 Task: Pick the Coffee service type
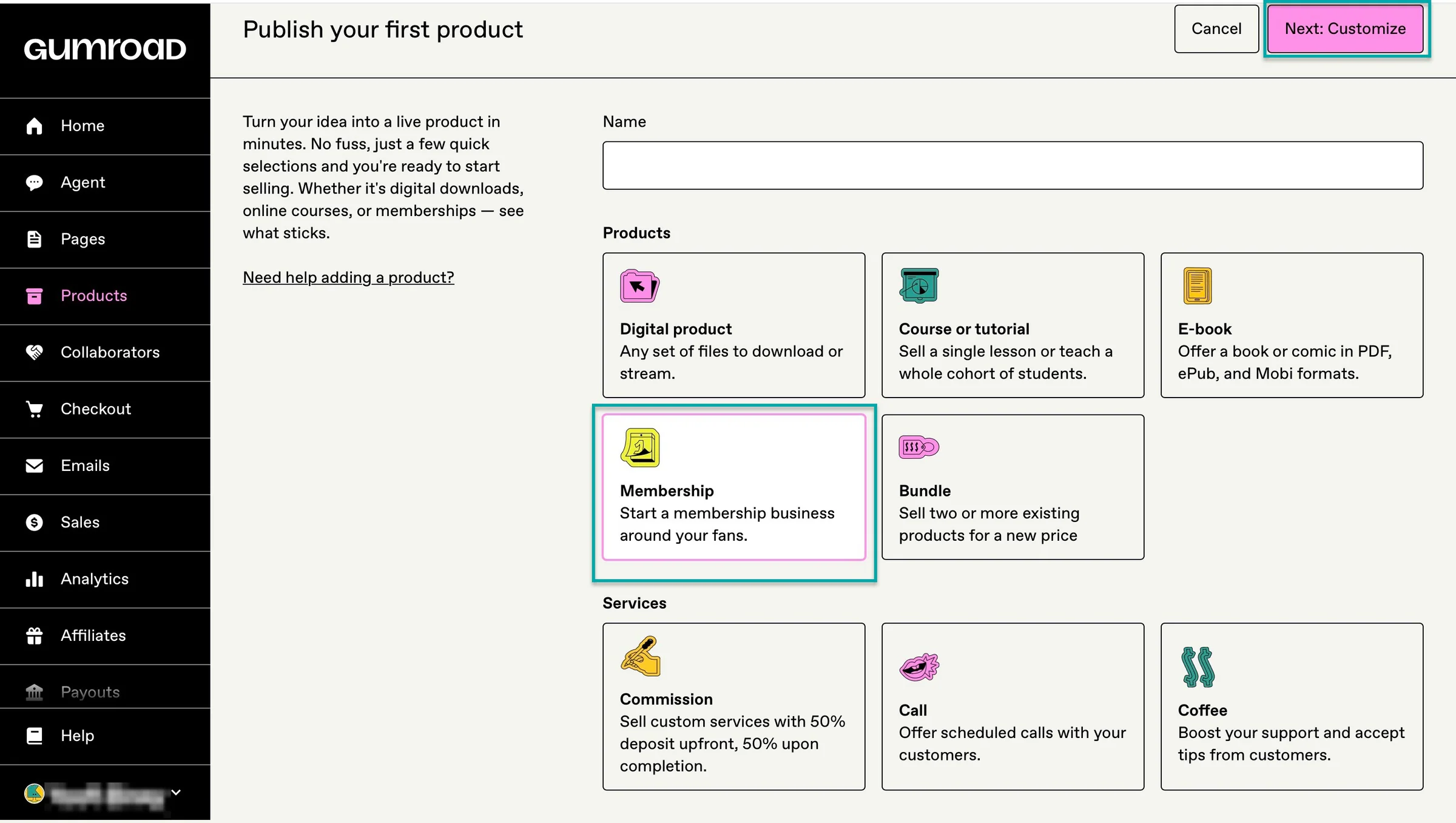[x=1292, y=706]
